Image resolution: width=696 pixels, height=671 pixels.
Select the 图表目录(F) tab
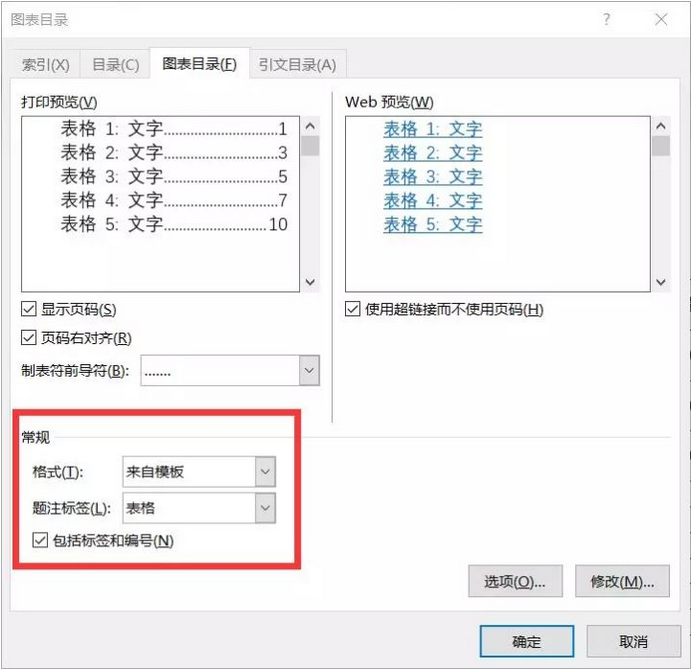coord(199,64)
